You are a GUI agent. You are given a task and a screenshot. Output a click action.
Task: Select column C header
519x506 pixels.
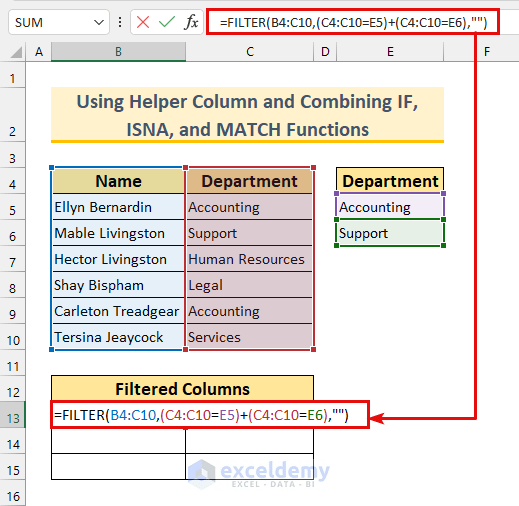(x=250, y=52)
